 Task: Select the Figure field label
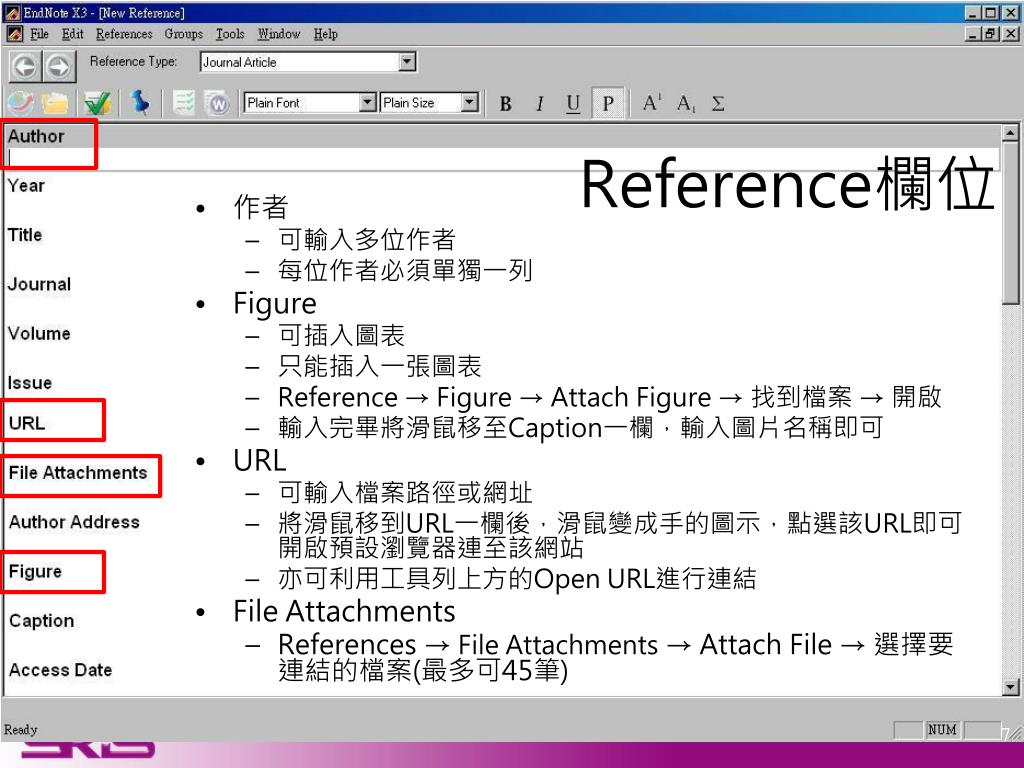point(35,571)
